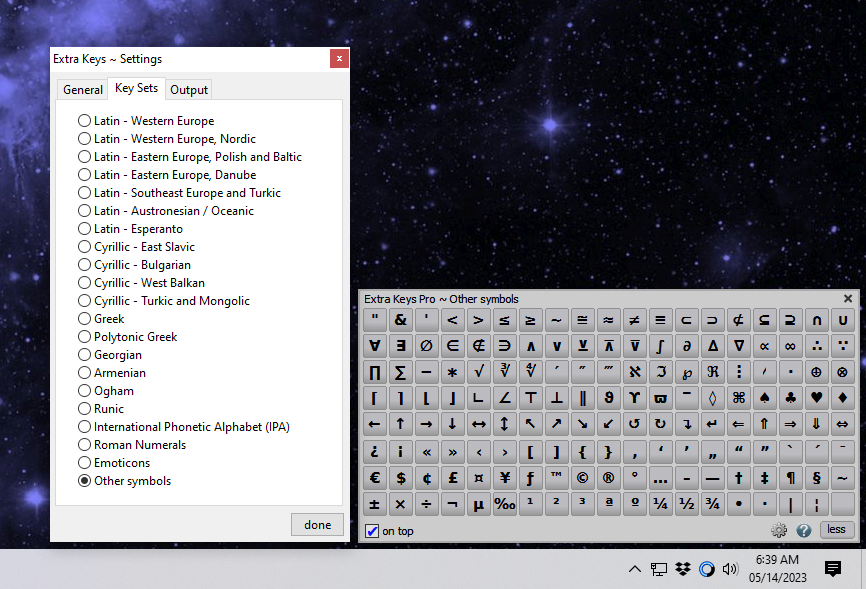866x589 pixels.
Task: Open help via the question mark icon
Action: tap(804, 530)
